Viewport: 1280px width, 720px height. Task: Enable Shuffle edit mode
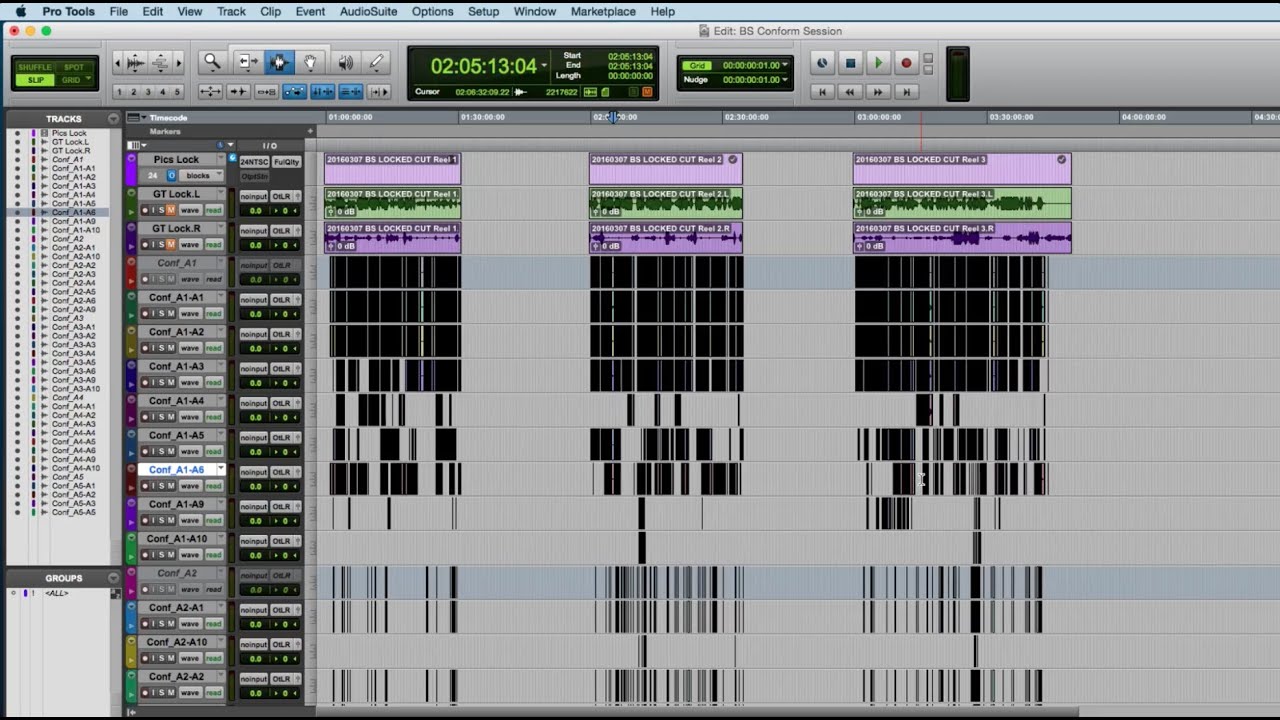tap(36, 67)
